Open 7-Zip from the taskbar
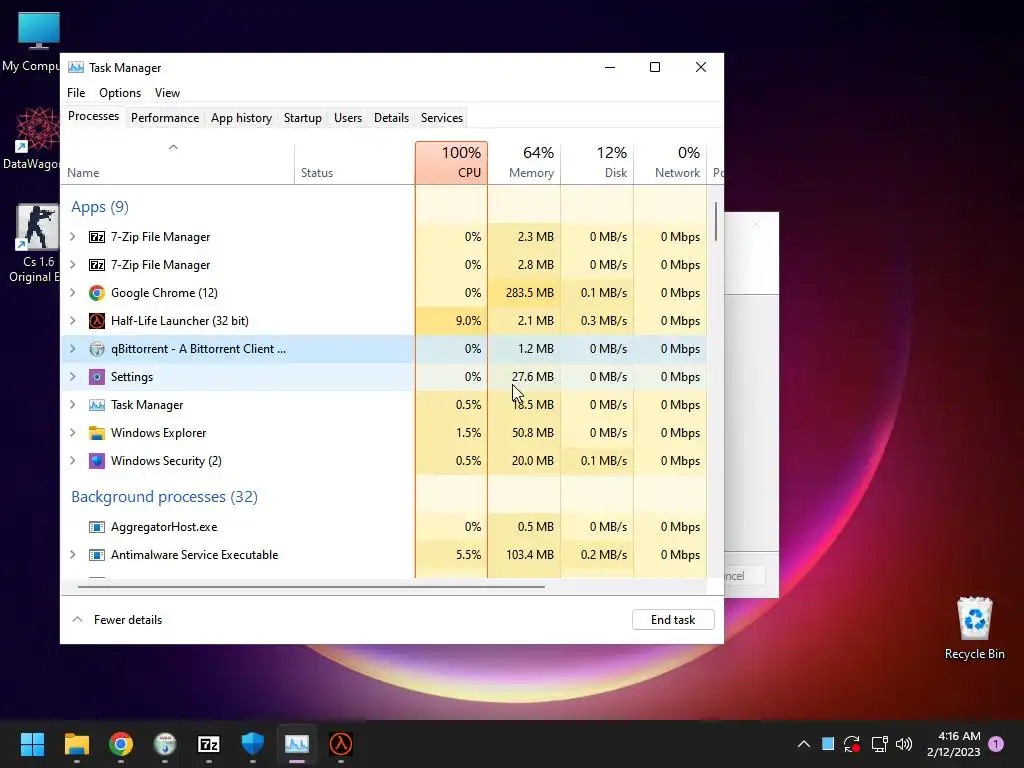Viewport: 1024px width, 768px height. pyautogui.click(x=208, y=744)
